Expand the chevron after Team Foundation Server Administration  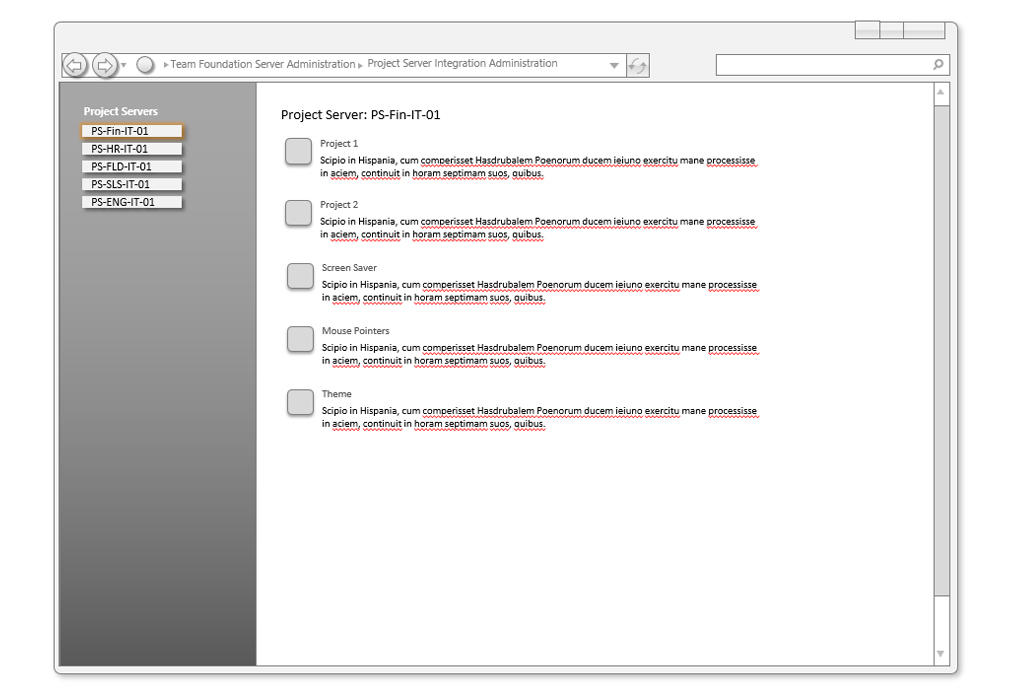(361, 65)
